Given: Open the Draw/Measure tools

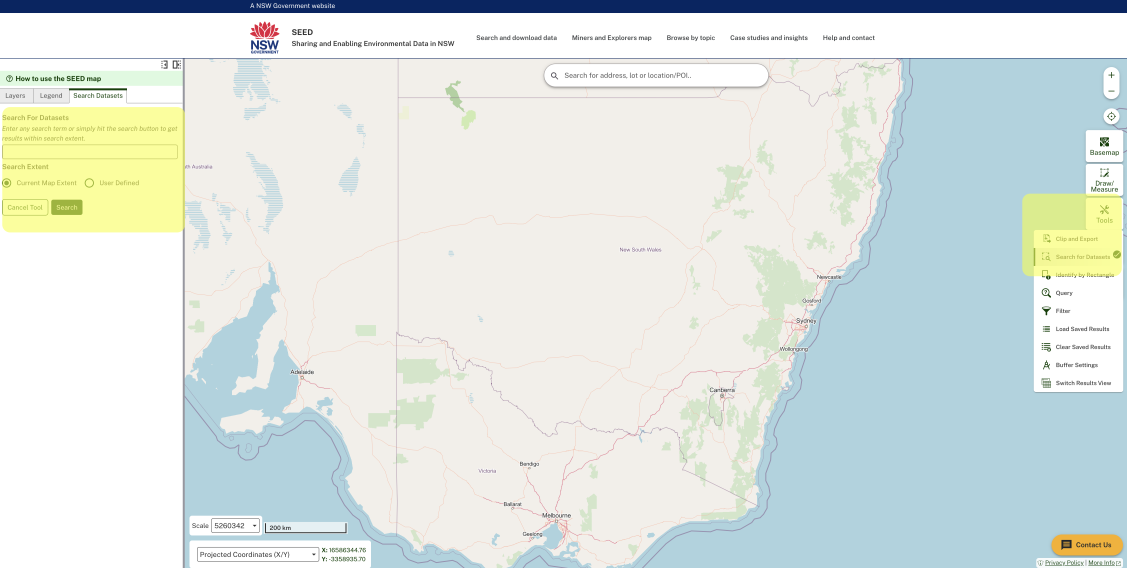Looking at the screenshot, I should (1104, 180).
